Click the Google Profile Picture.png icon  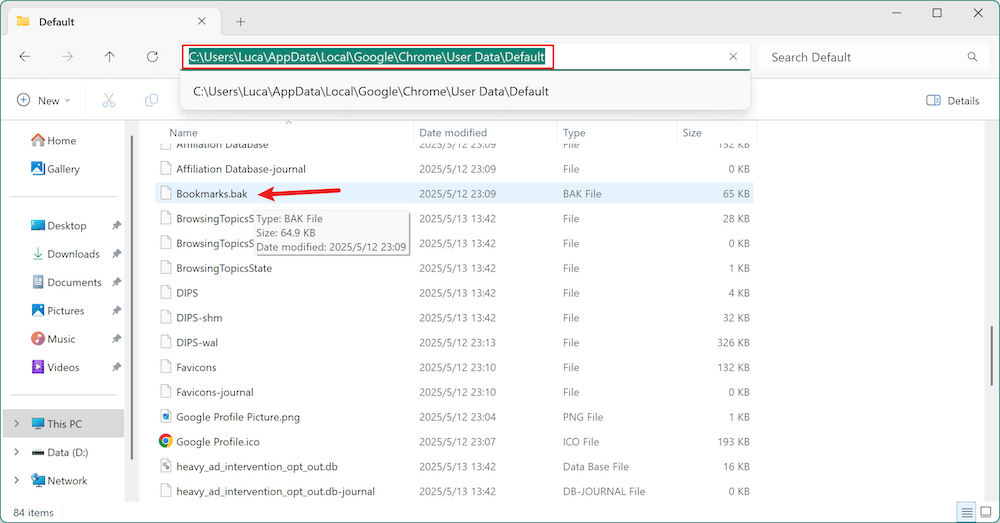click(x=166, y=416)
